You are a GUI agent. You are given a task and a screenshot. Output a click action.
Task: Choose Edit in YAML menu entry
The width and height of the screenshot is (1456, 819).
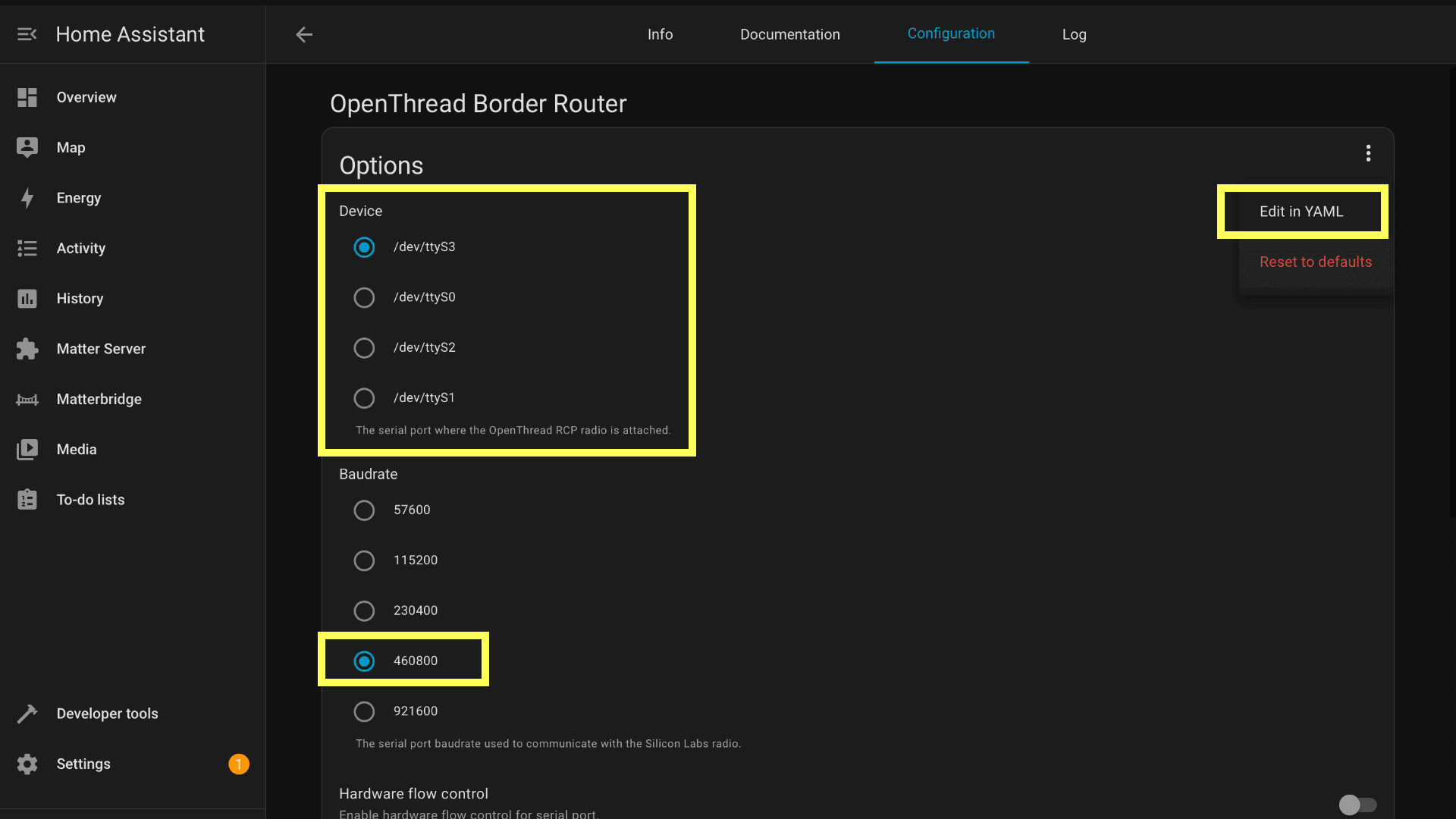tap(1301, 212)
